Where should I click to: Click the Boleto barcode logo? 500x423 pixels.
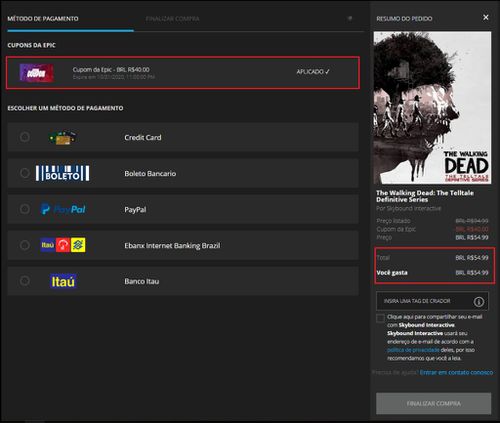[62, 173]
